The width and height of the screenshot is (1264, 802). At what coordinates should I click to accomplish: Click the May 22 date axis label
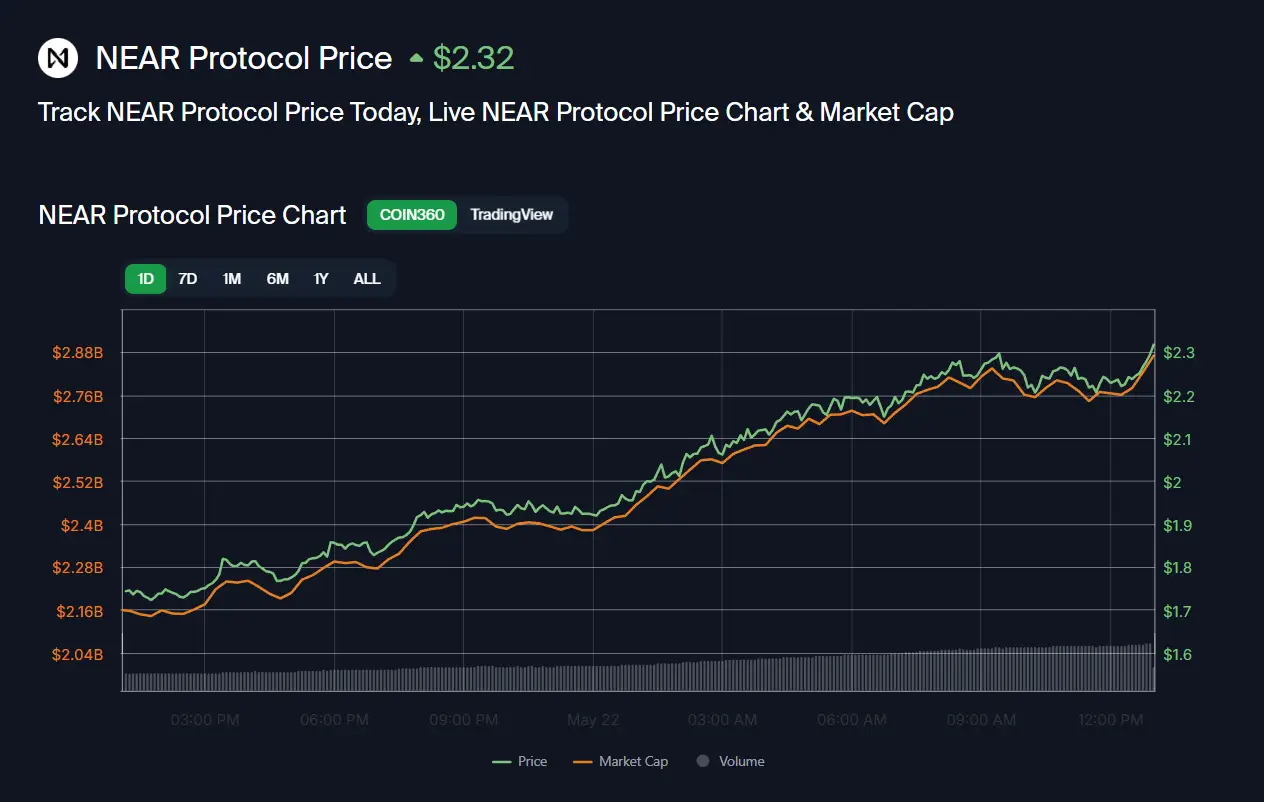(x=594, y=720)
